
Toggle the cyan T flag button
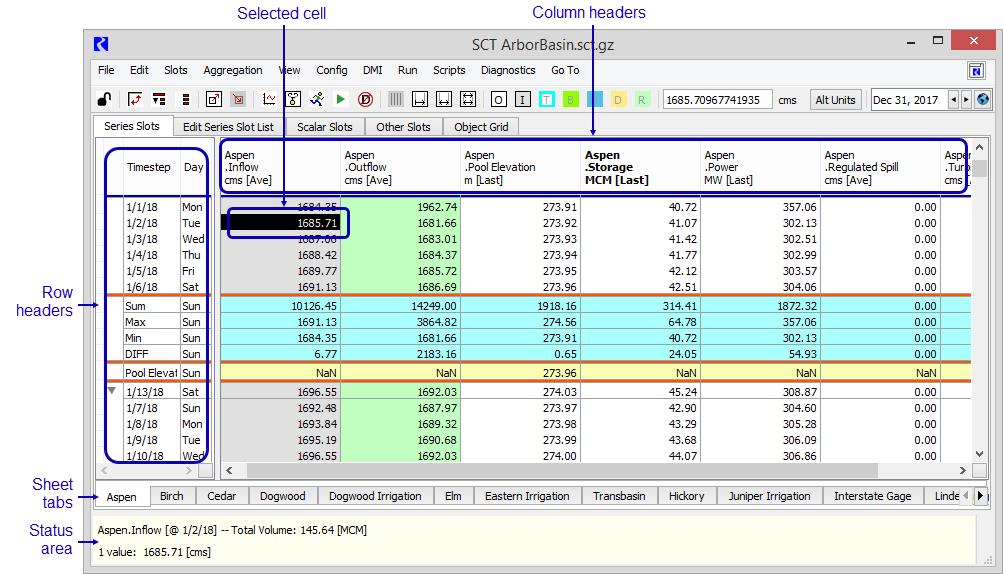point(546,99)
